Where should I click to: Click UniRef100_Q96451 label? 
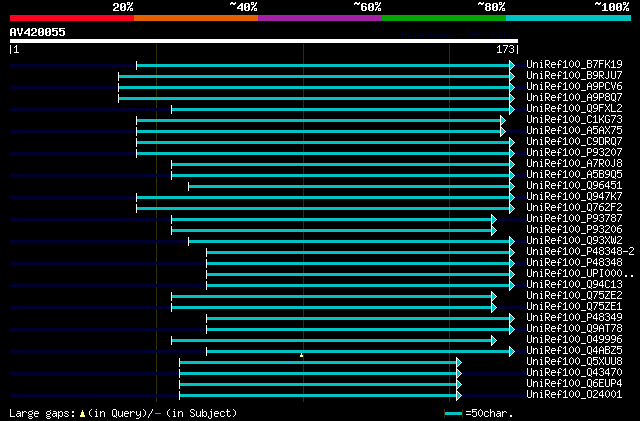click(574, 186)
